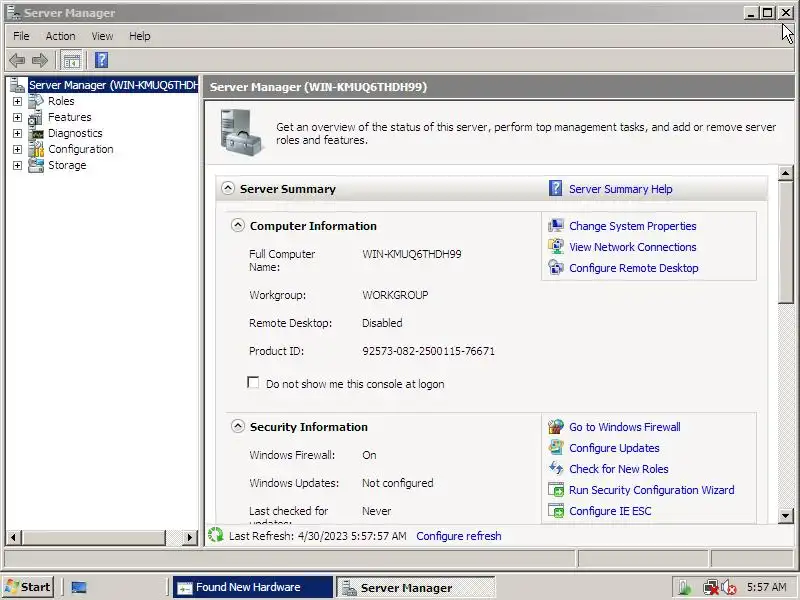Viewport: 800px width, 600px height.
Task: Click the Server Manager root node icon
Action: [17, 85]
